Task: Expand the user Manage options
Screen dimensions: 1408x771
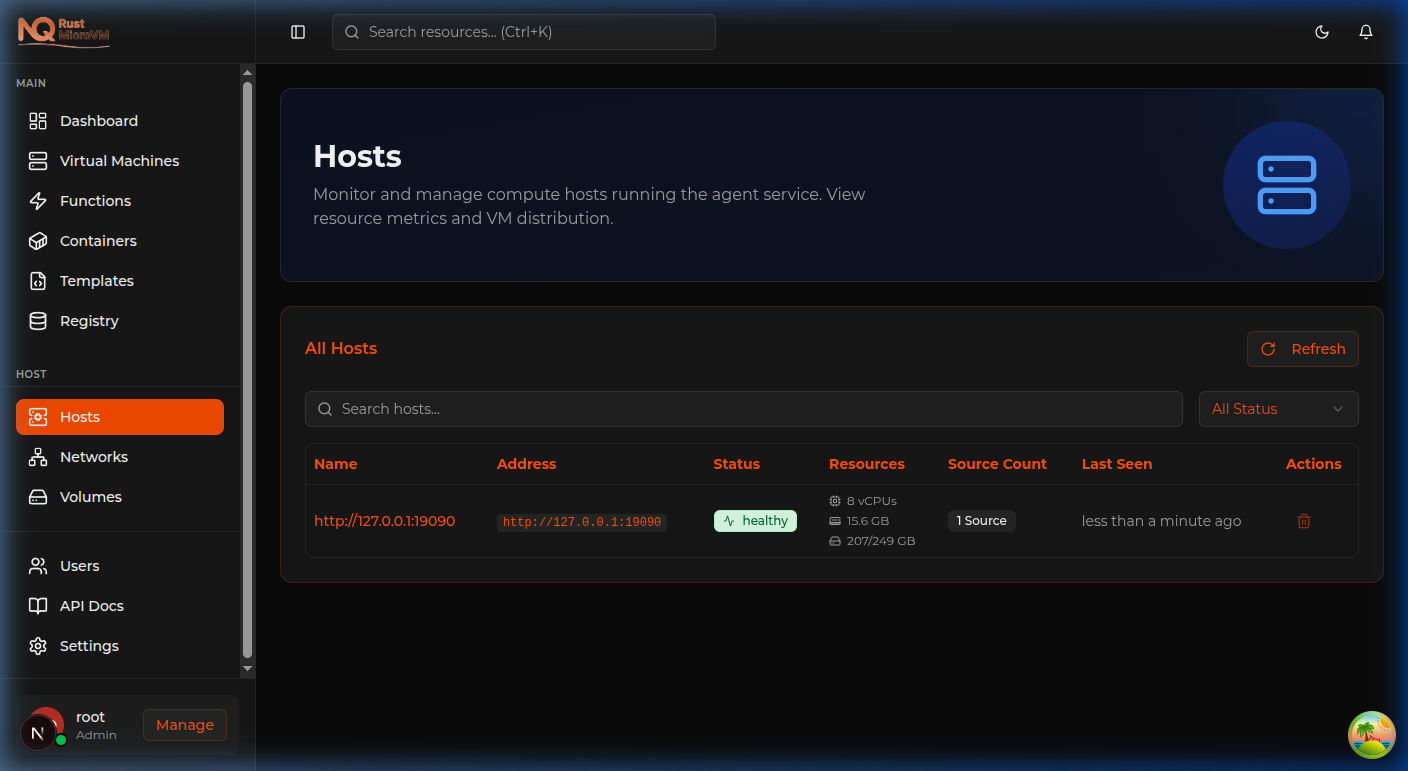Action: (x=184, y=725)
